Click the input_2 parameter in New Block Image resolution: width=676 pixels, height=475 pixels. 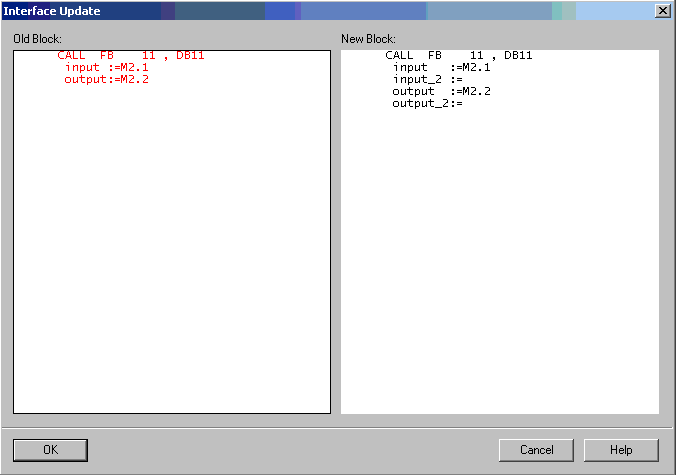[x=417, y=79]
